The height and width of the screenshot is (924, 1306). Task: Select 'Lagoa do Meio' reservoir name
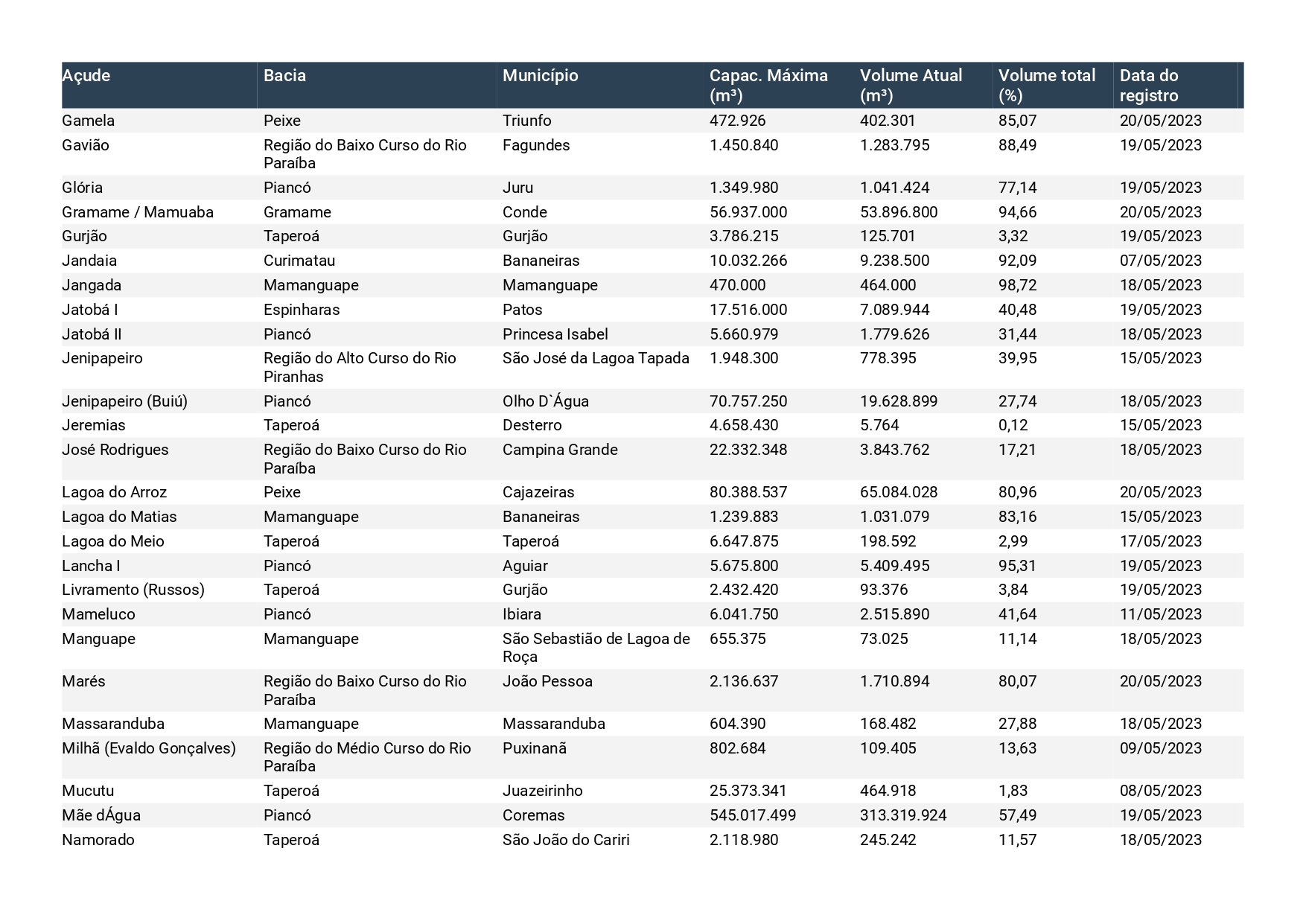tap(113, 541)
